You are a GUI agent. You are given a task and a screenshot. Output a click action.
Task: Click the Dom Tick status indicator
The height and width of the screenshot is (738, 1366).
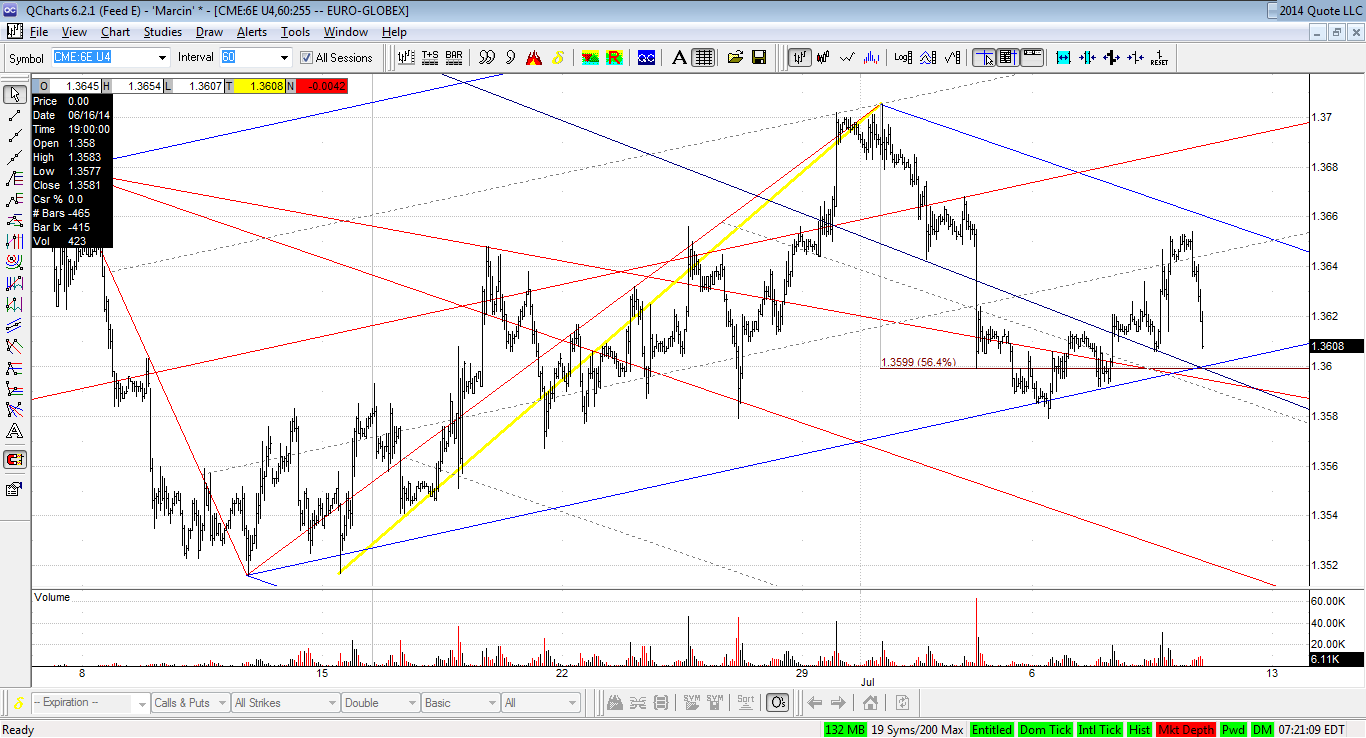1045,730
